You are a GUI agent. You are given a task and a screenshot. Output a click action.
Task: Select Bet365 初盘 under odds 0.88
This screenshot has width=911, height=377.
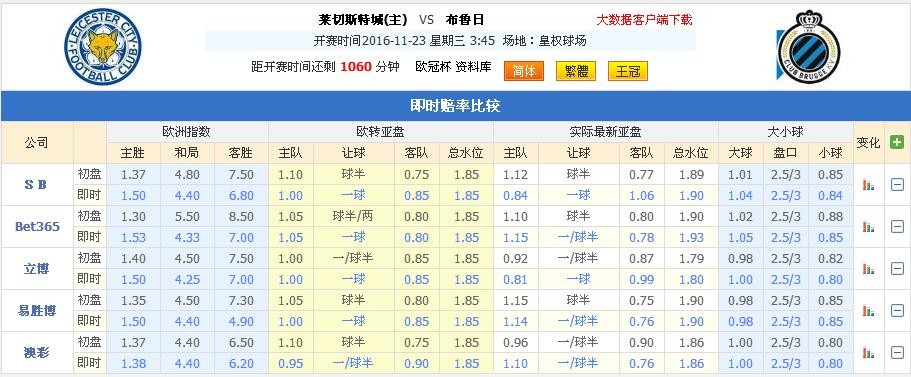pyautogui.click(x=830, y=217)
